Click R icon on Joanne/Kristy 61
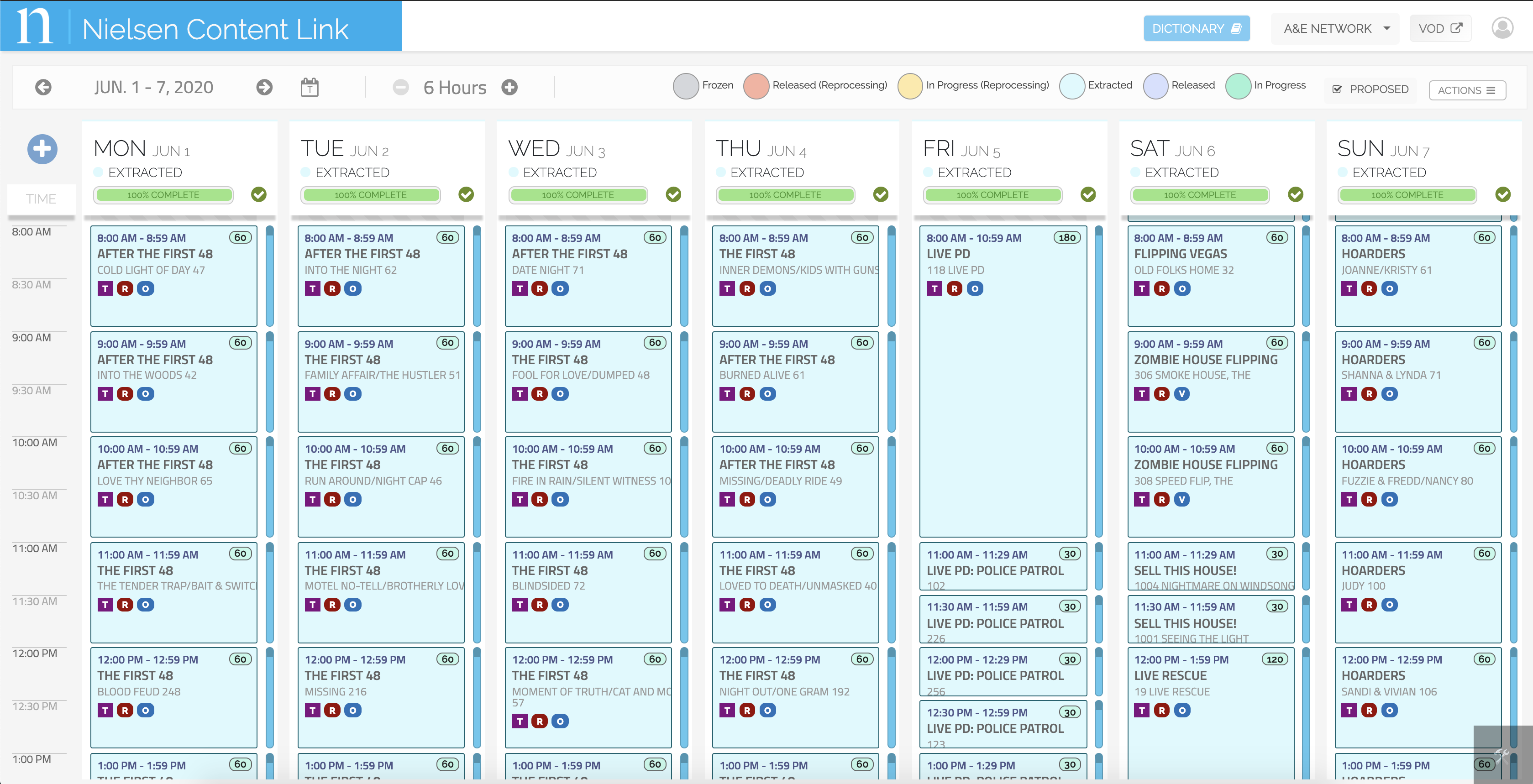The height and width of the screenshot is (784, 1533). pos(1370,288)
